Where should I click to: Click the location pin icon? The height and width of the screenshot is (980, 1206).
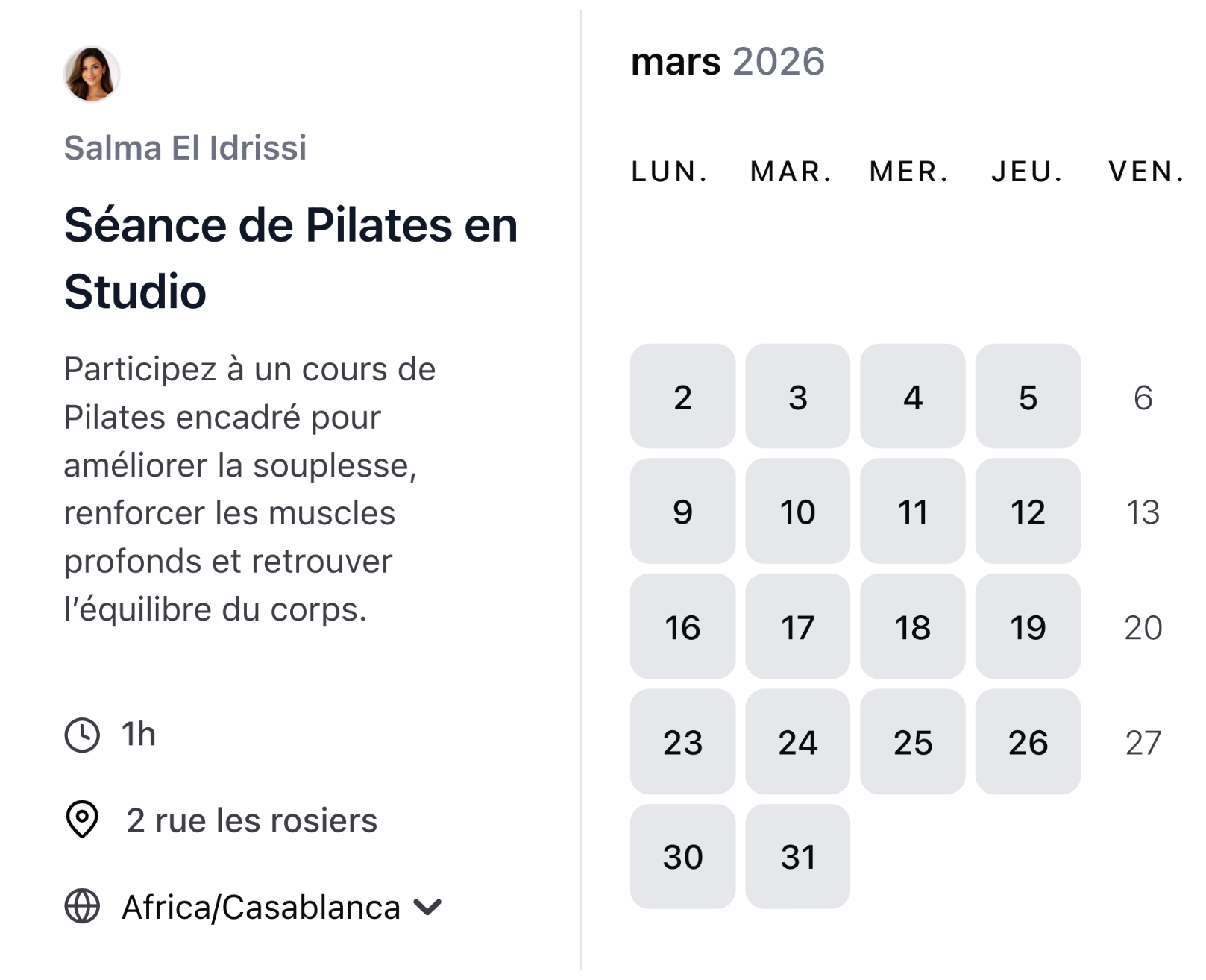[82, 820]
